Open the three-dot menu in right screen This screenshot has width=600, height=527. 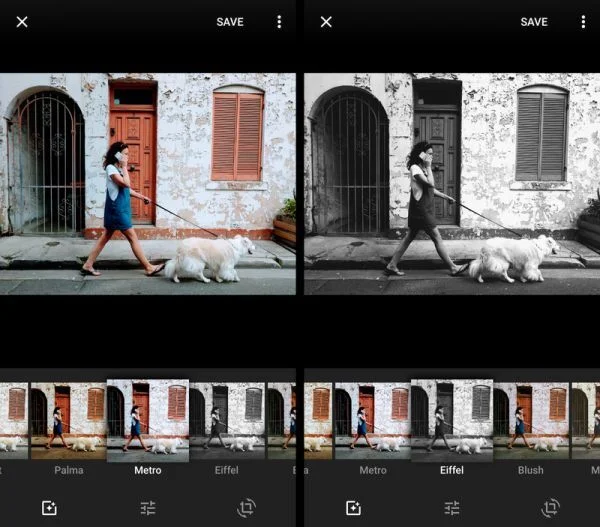click(583, 22)
